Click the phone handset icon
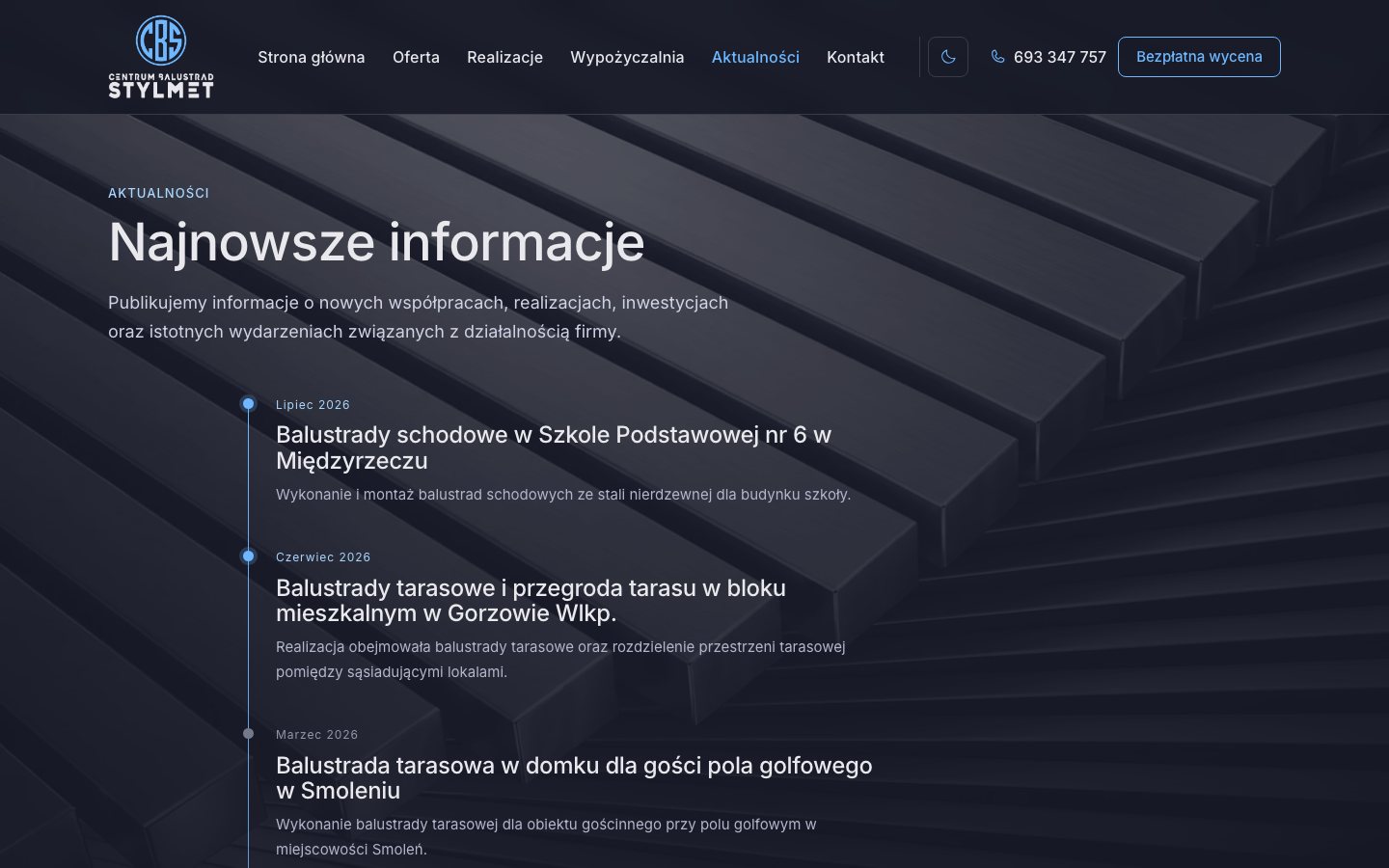 [x=997, y=57]
